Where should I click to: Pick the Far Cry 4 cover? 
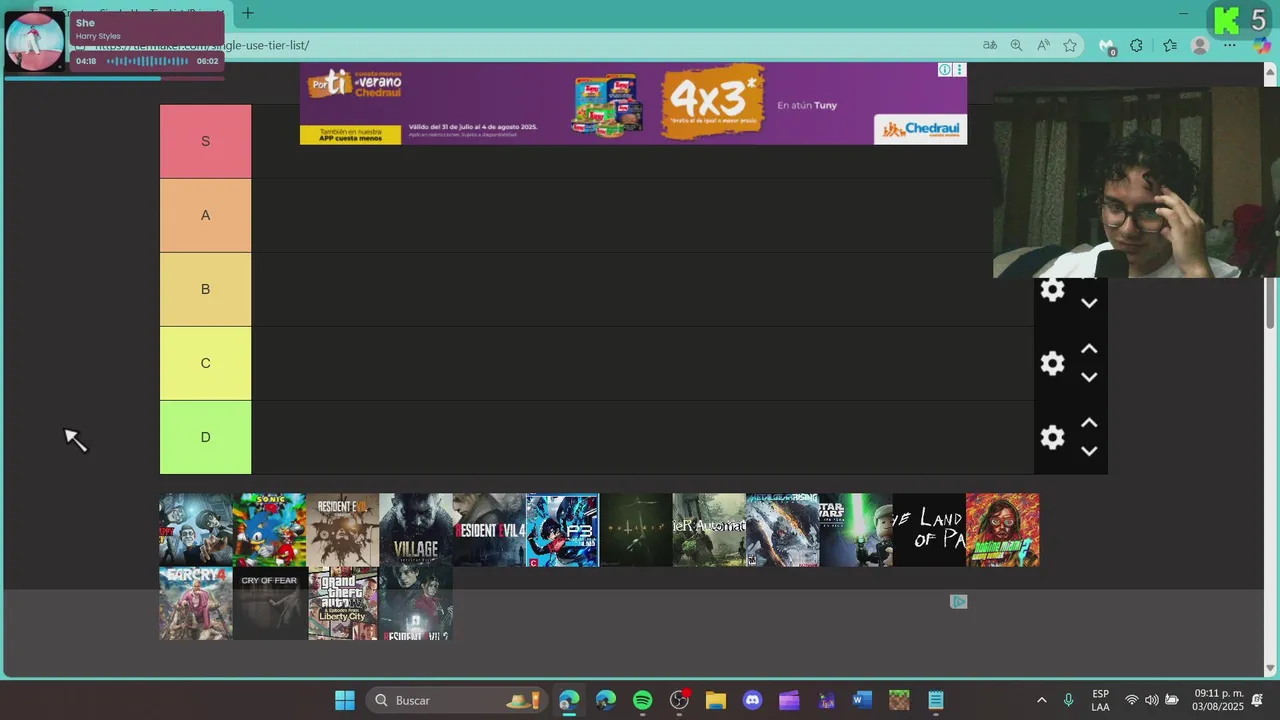[196, 604]
